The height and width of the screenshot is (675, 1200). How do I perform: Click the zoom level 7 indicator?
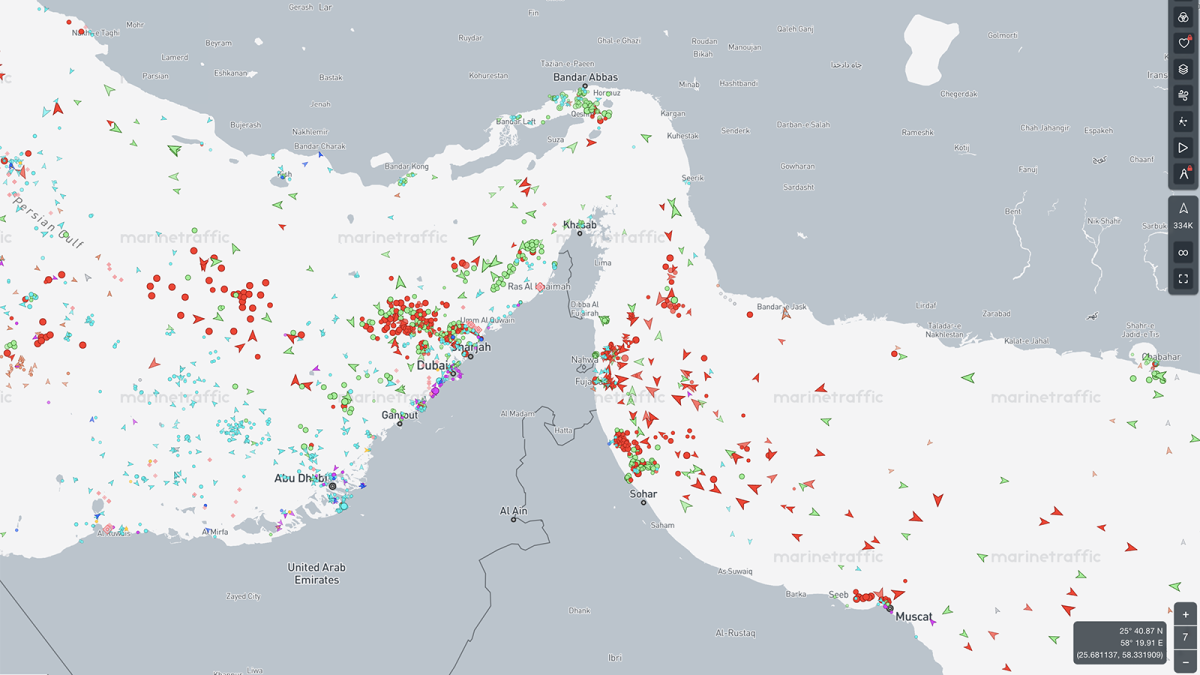(1186, 638)
